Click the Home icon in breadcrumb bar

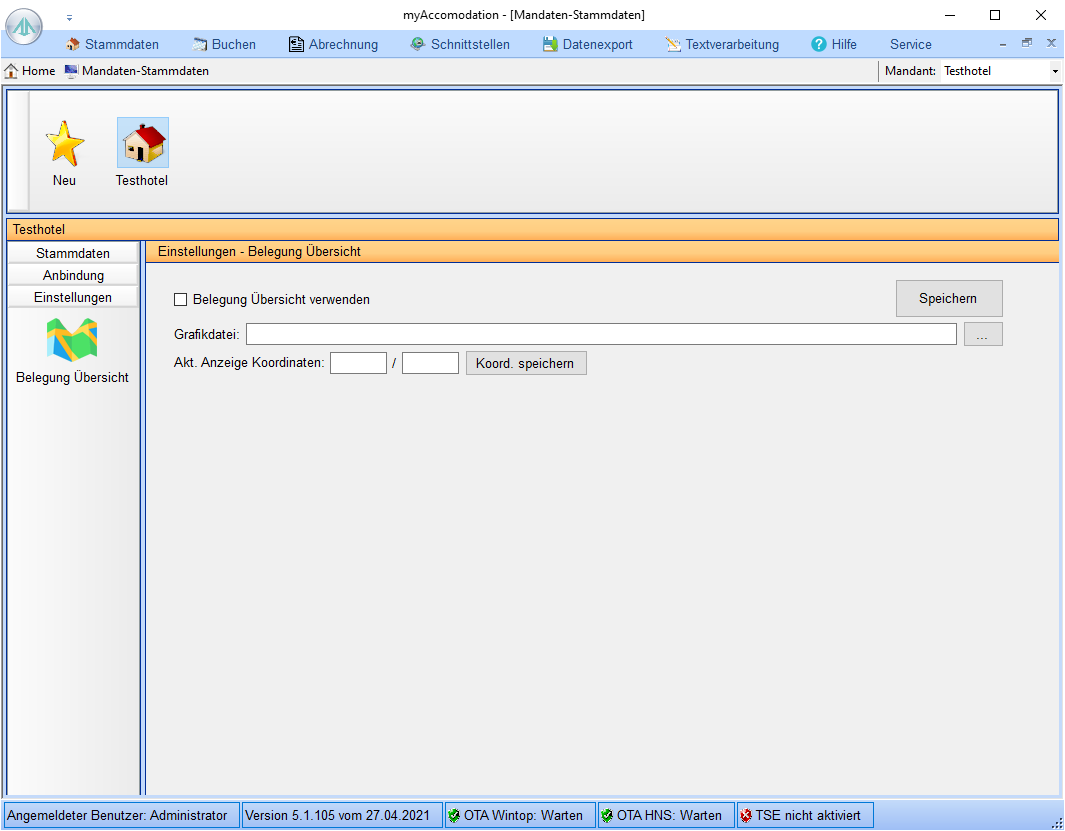click(12, 71)
